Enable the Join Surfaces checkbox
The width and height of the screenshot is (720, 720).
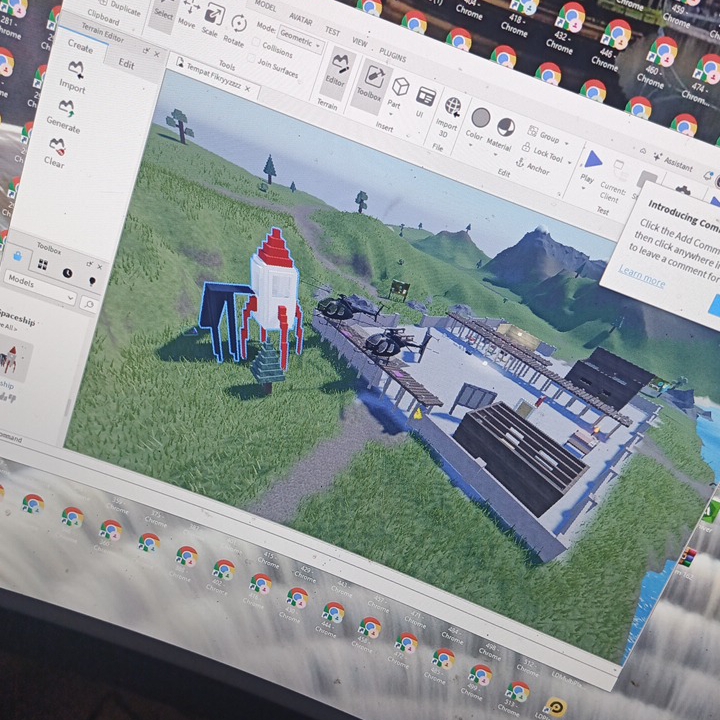[251, 58]
